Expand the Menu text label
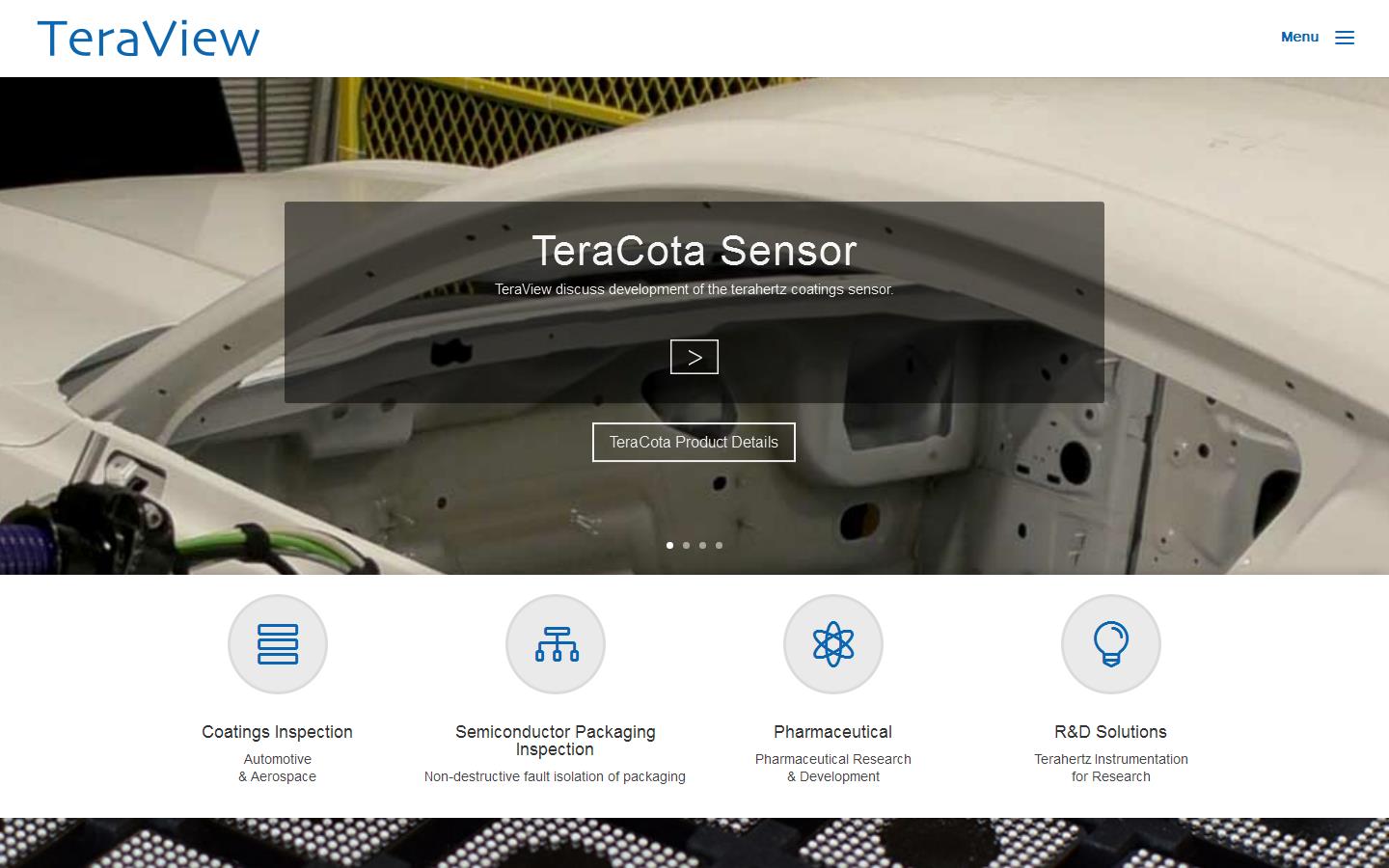The image size is (1389, 868). 1299,37
